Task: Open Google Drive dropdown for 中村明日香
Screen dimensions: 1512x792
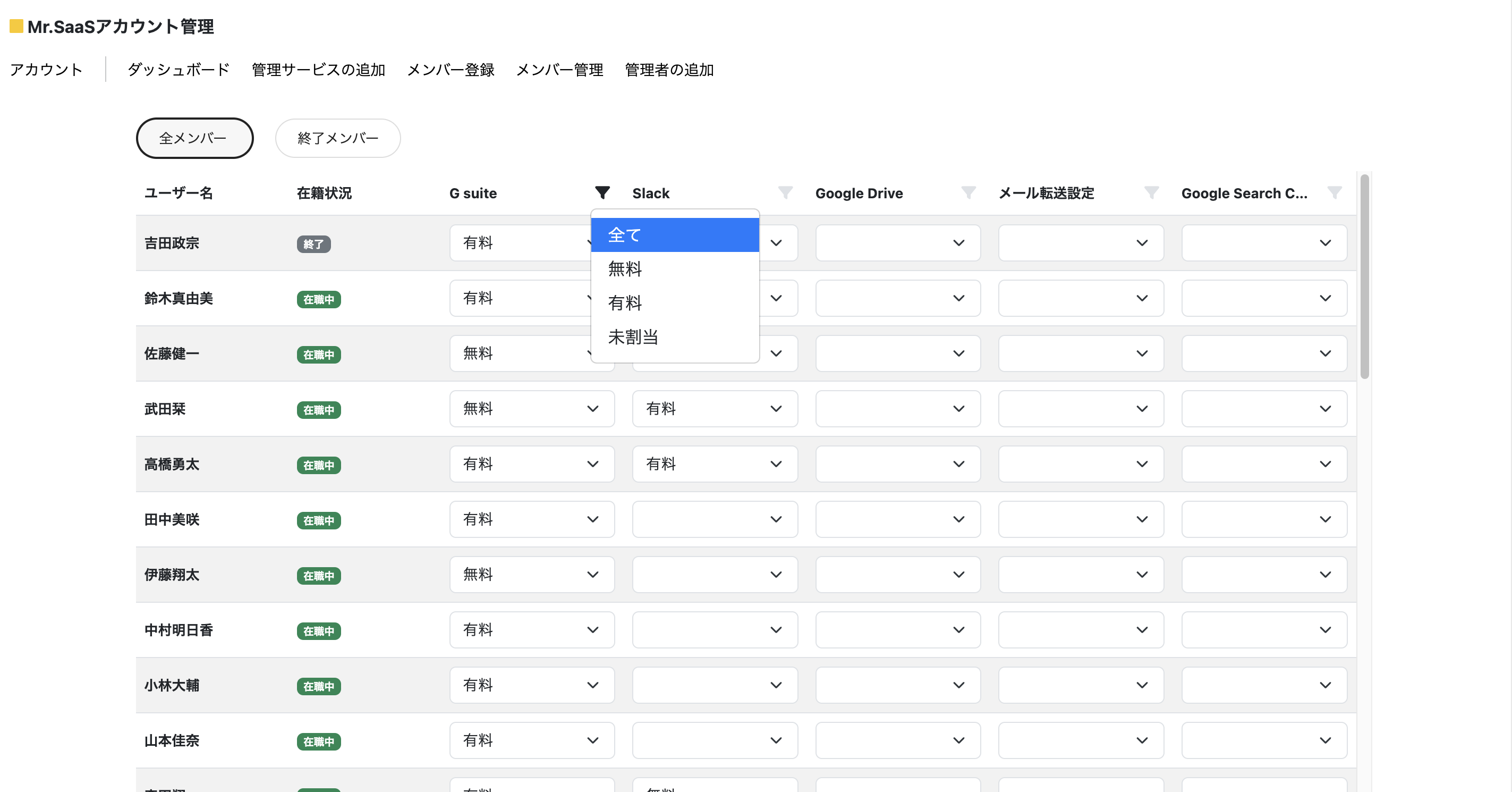Action: tap(898, 629)
